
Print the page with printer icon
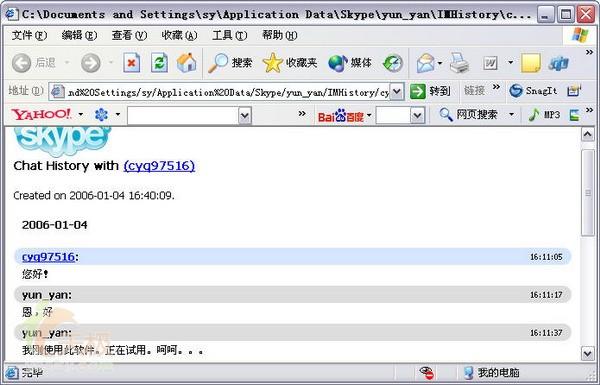459,63
